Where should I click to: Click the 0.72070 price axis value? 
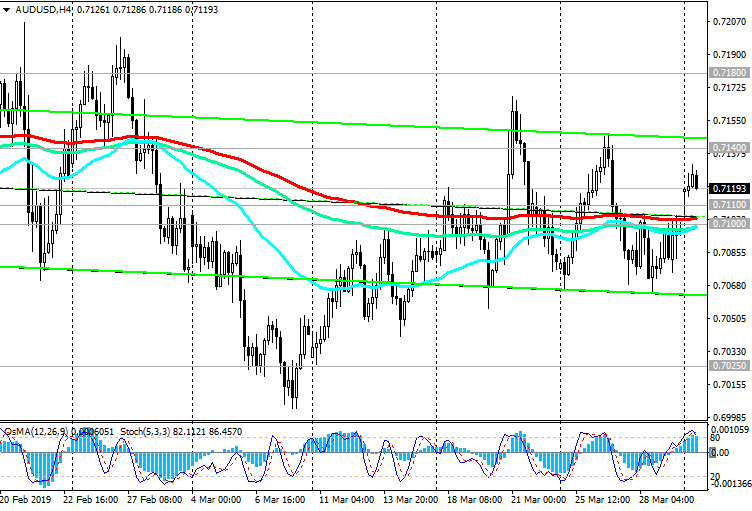click(729, 21)
